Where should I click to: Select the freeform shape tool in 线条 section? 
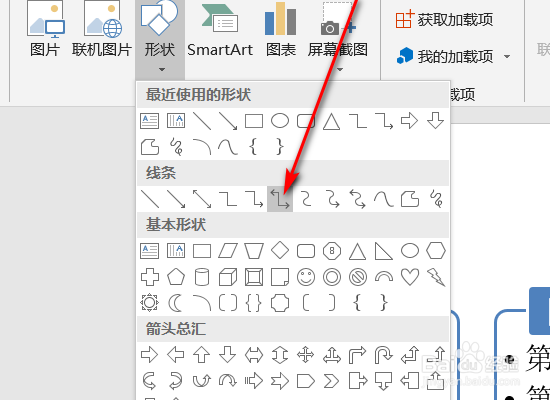click(410, 199)
